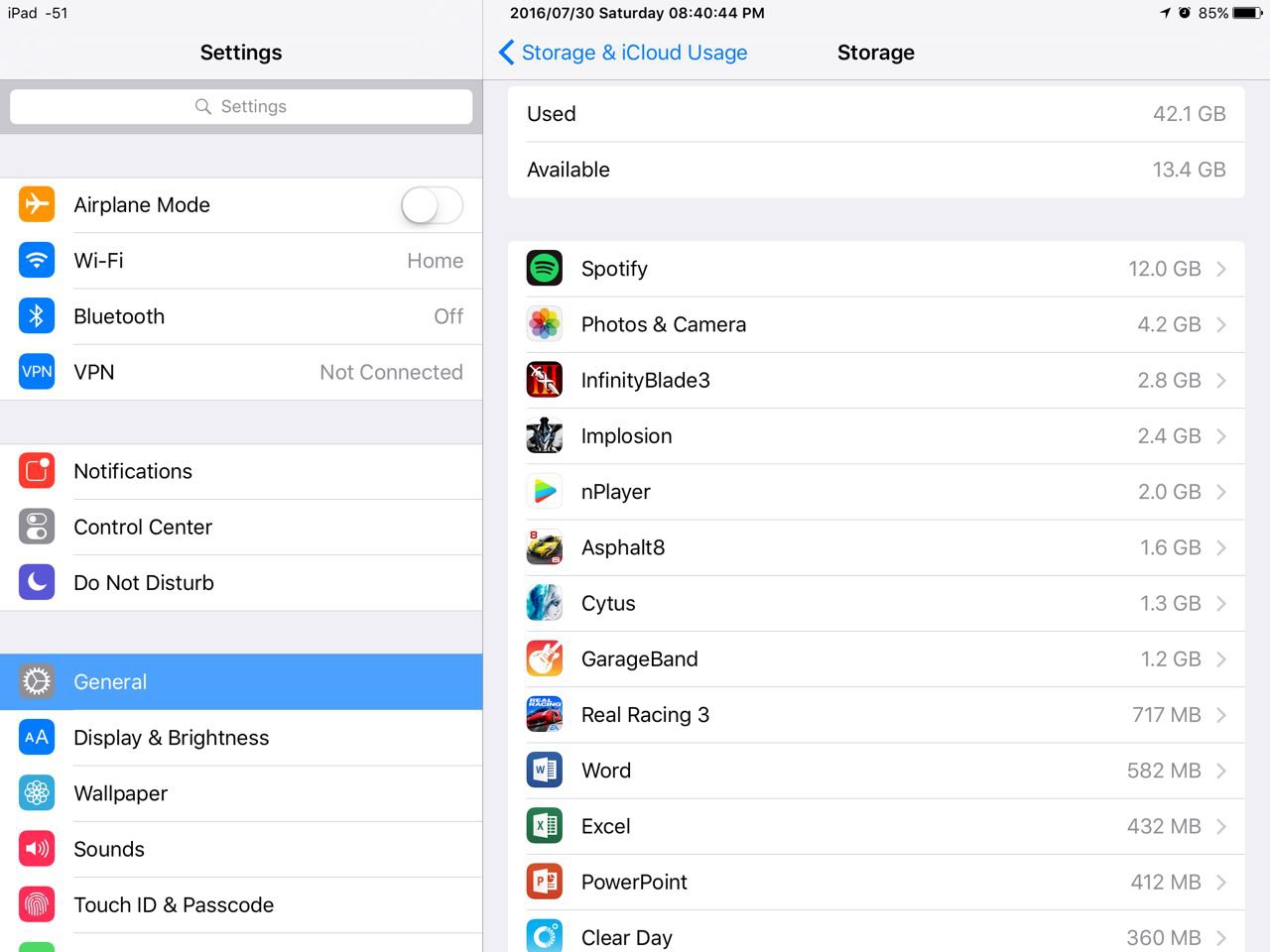The image size is (1270, 952).
Task: Tap the Used storage value 42.1 GB
Action: [x=1189, y=114]
